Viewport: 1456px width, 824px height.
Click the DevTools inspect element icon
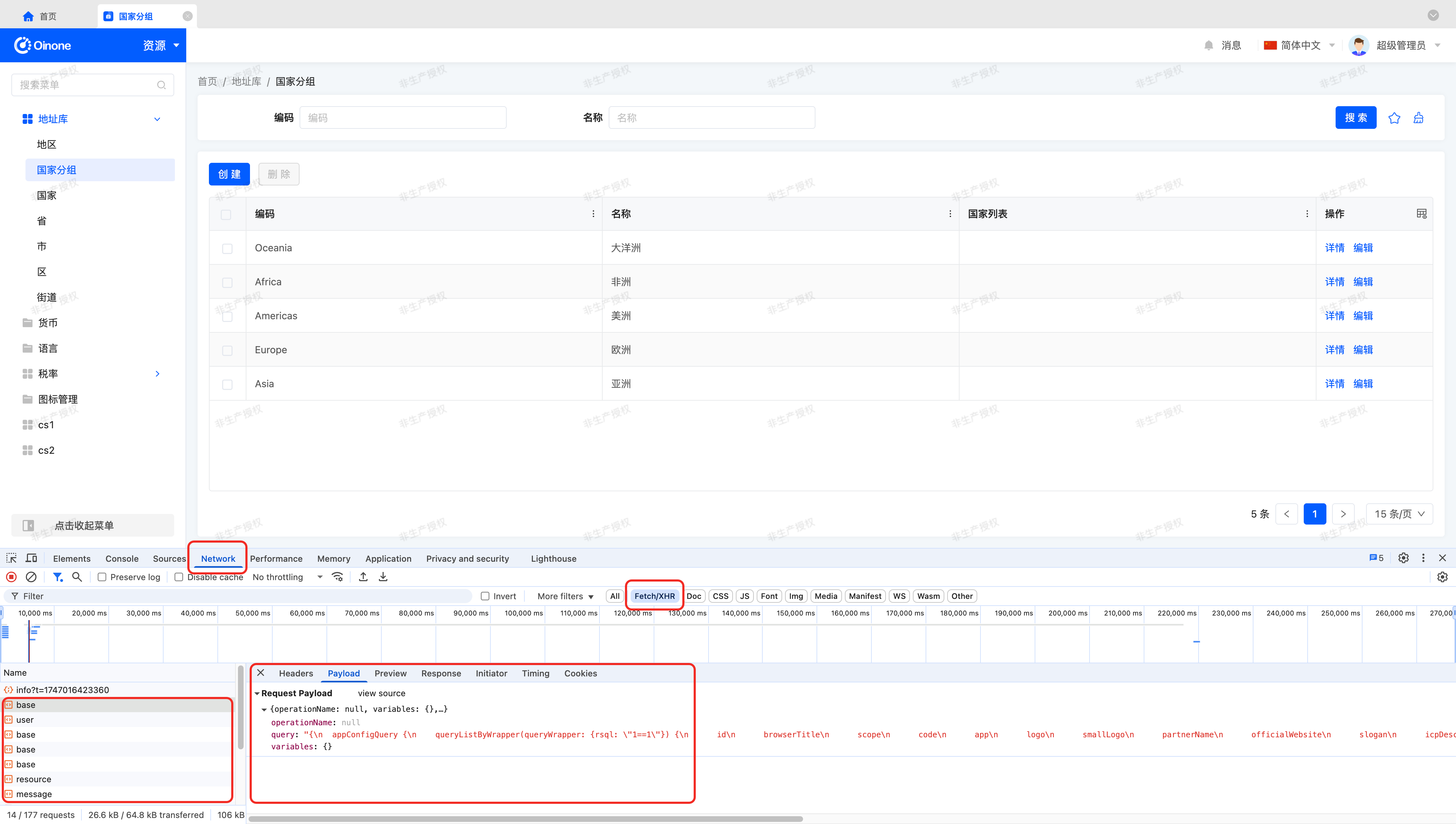(11, 558)
